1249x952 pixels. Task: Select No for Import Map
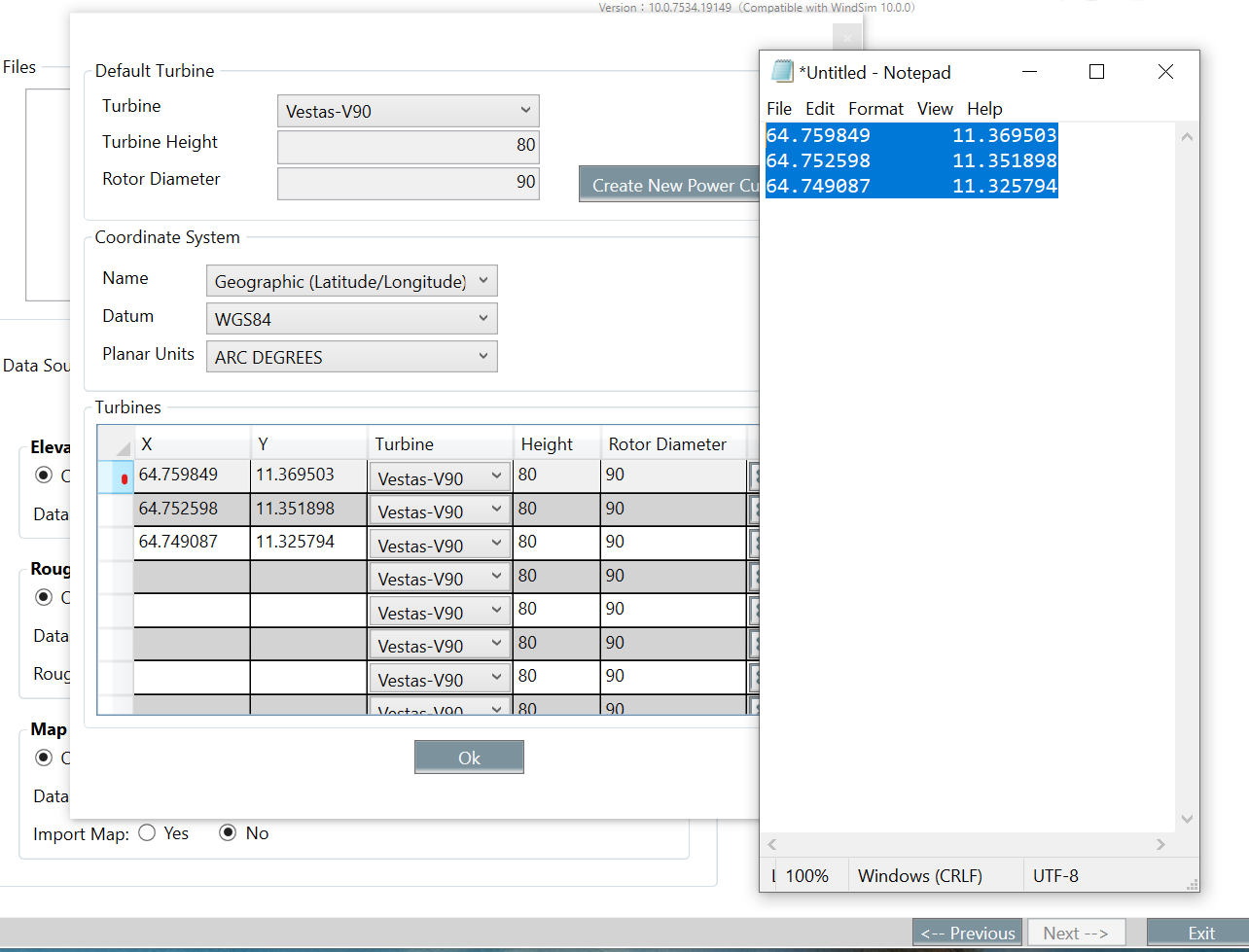pos(229,833)
